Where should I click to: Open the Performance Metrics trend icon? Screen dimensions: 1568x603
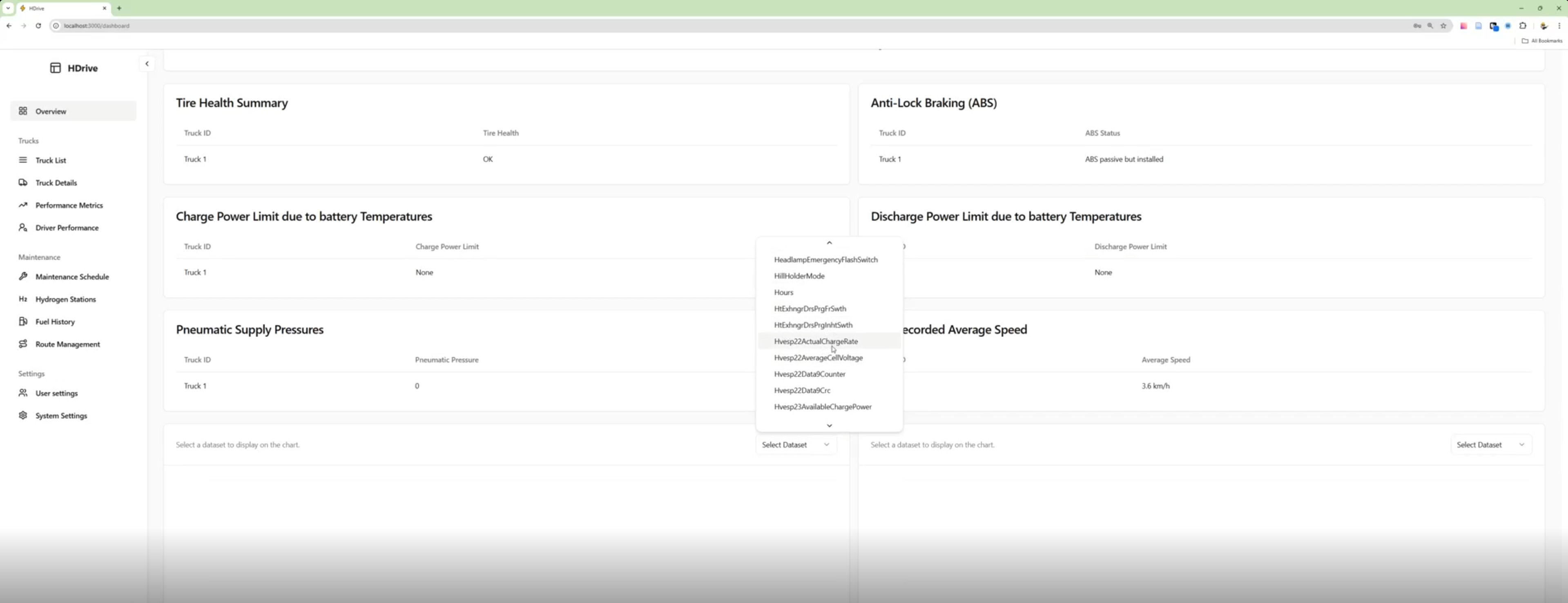23,205
